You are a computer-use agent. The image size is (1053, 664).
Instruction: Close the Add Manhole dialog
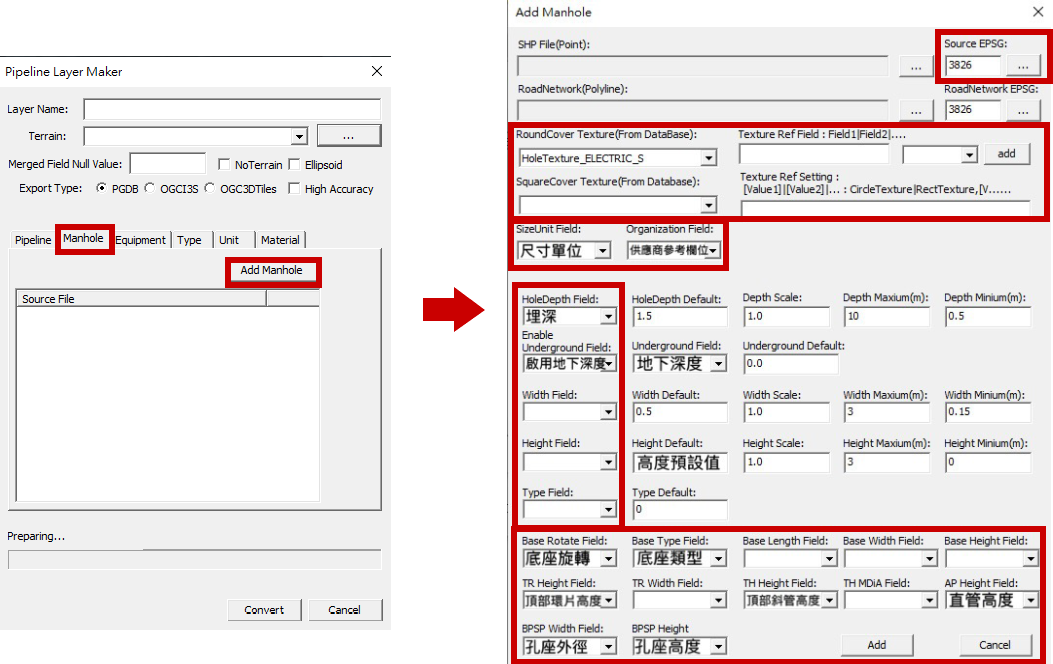pyautogui.click(x=1038, y=12)
